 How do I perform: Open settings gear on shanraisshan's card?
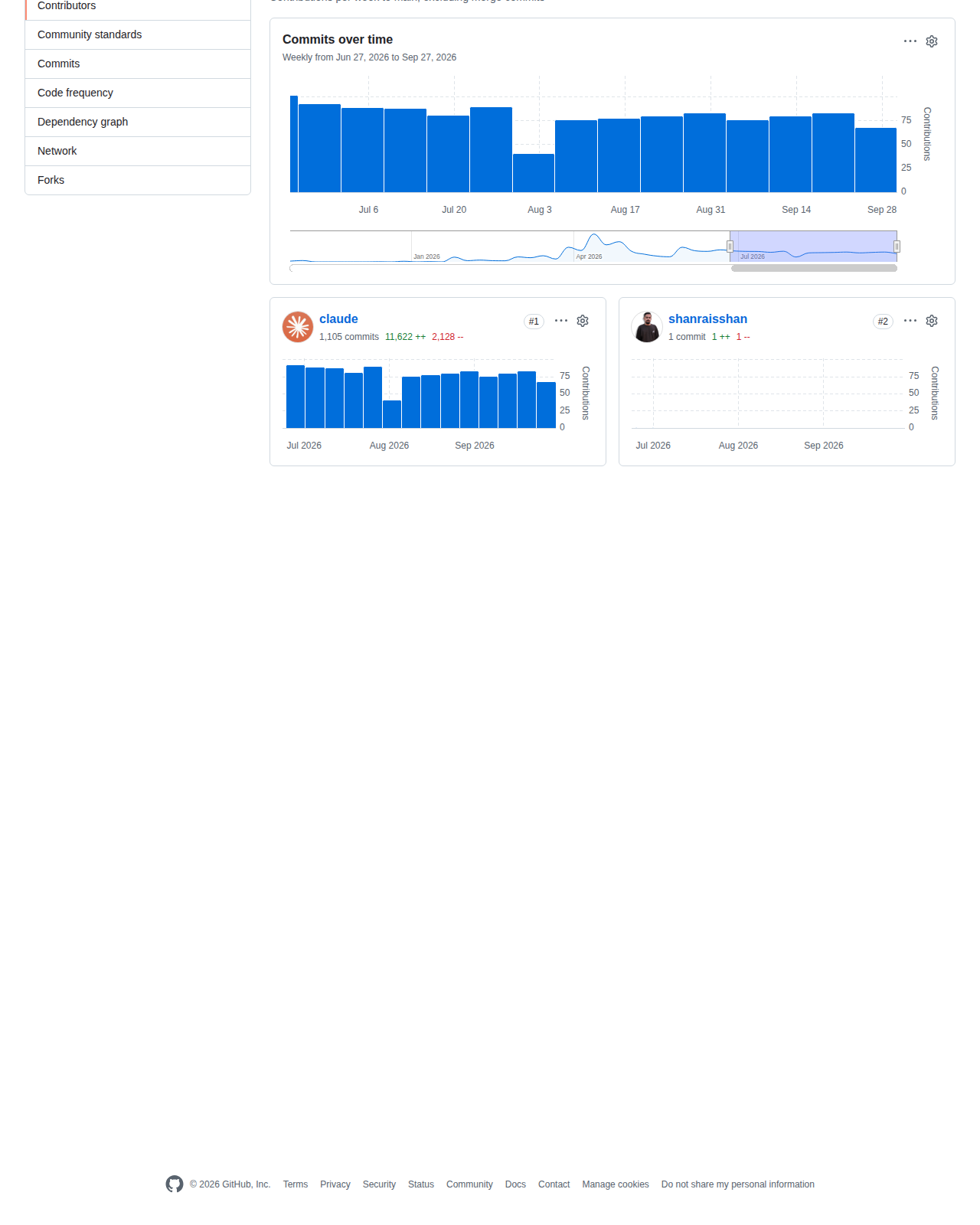(x=932, y=321)
